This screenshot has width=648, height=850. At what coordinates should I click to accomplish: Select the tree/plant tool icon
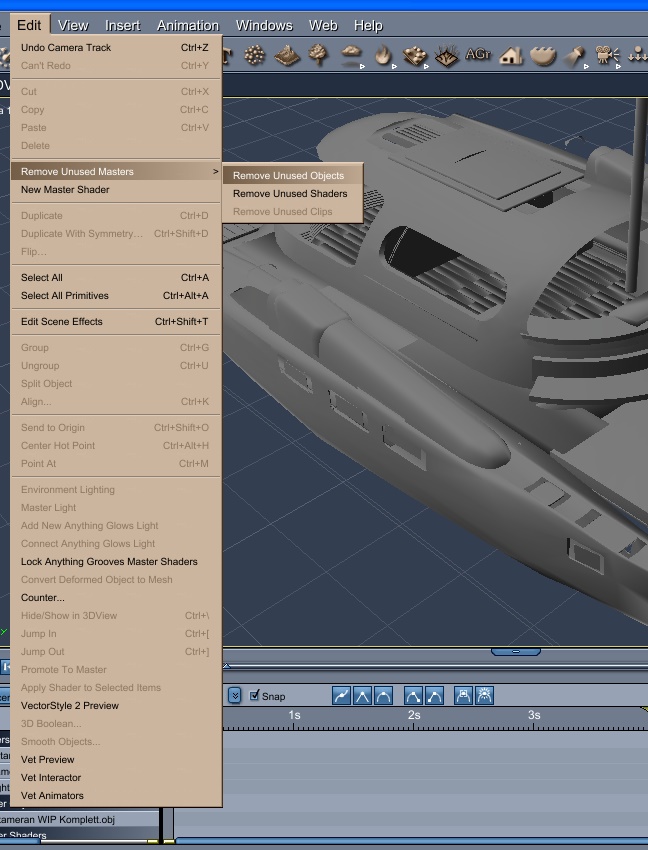[318, 56]
